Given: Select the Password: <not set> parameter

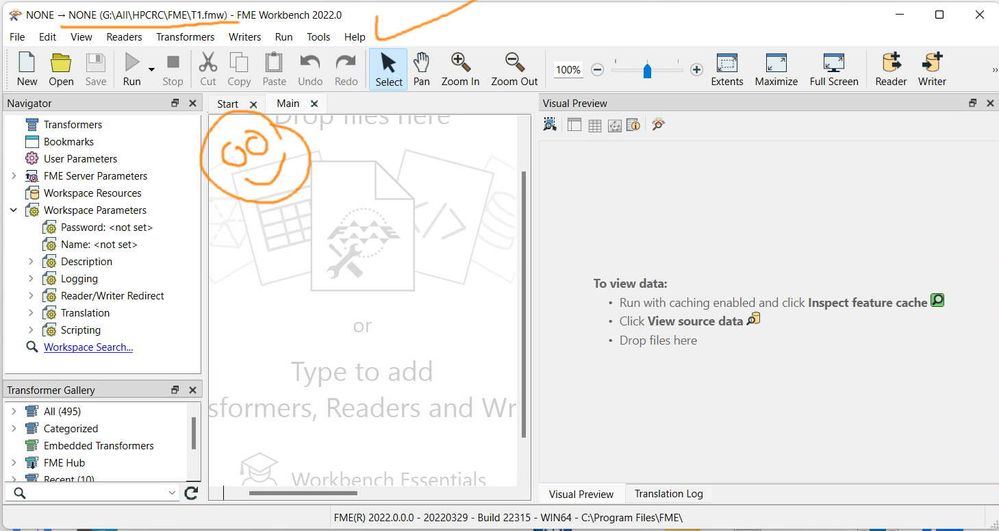Looking at the screenshot, I should click(x=106, y=228).
